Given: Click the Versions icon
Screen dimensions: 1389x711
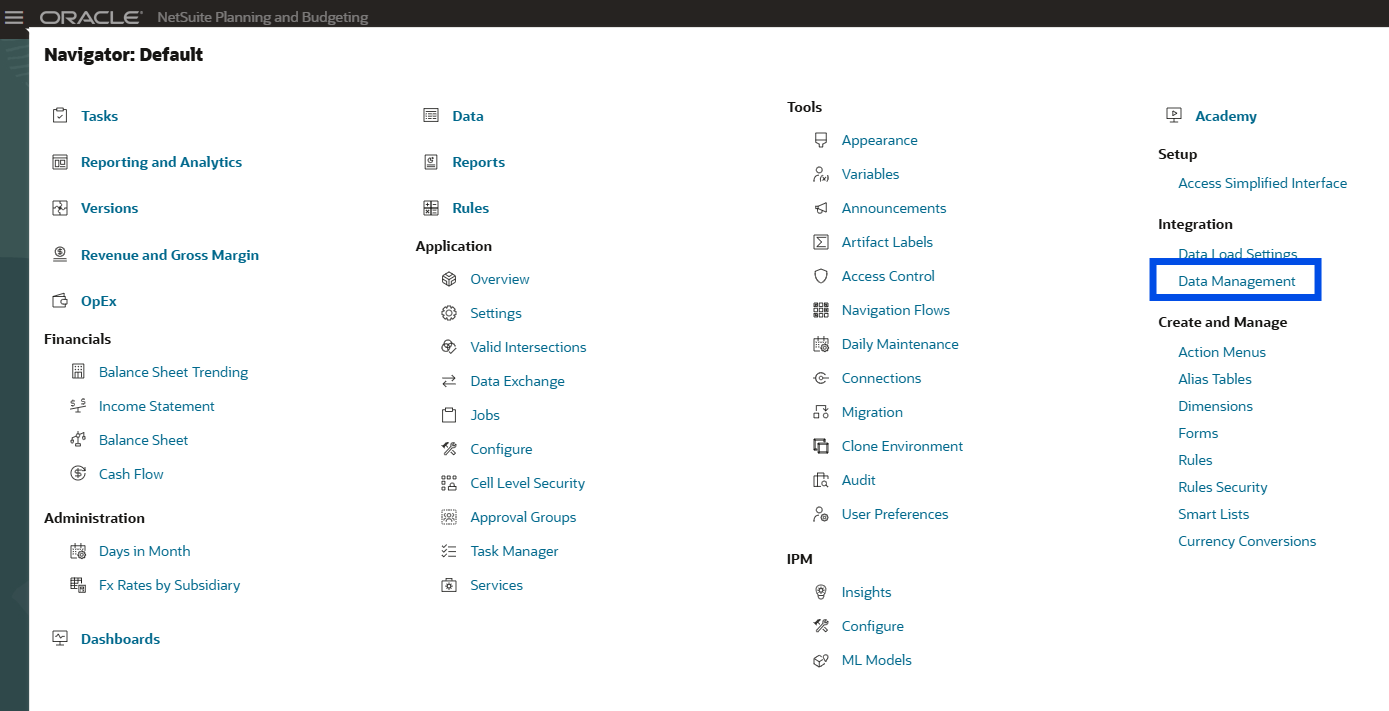Looking at the screenshot, I should [60, 208].
